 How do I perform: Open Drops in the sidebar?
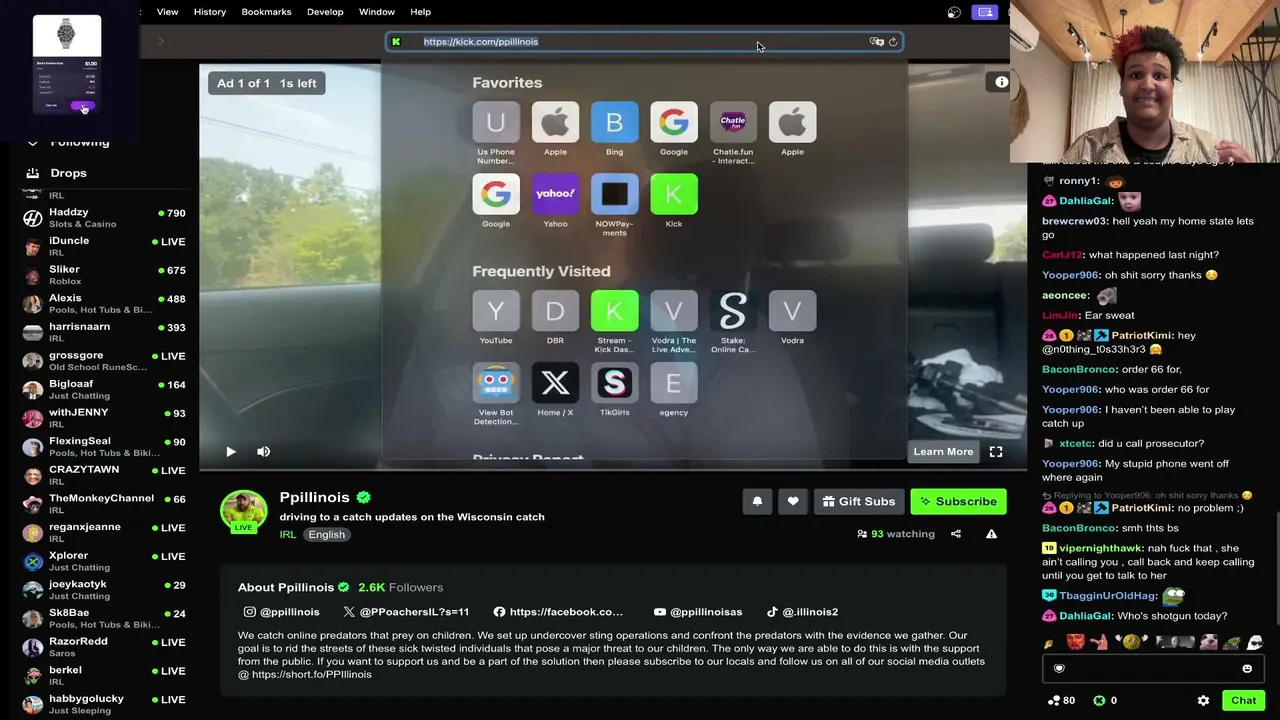pyautogui.click(x=68, y=173)
